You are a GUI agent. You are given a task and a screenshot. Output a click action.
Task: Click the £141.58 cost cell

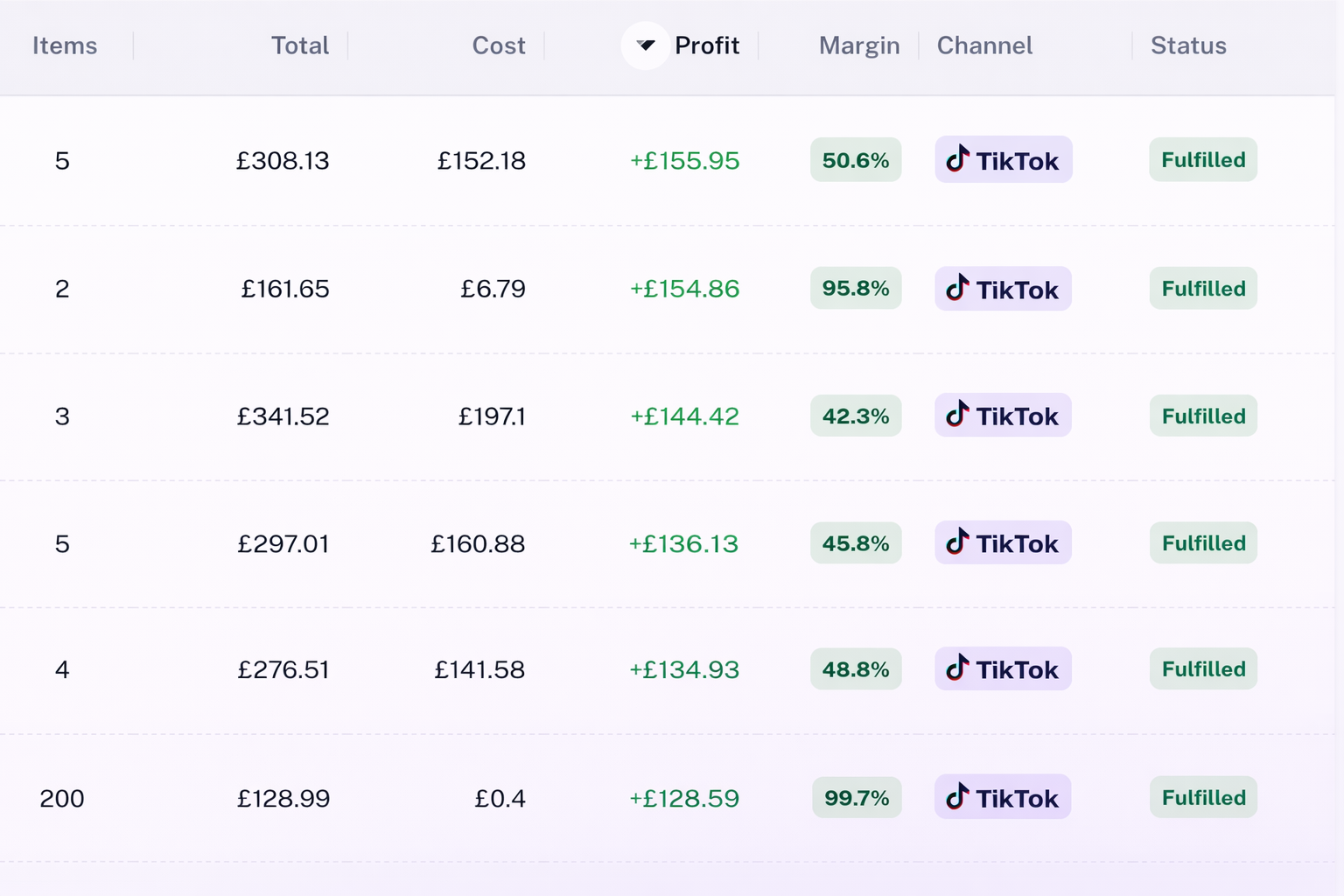tap(479, 670)
